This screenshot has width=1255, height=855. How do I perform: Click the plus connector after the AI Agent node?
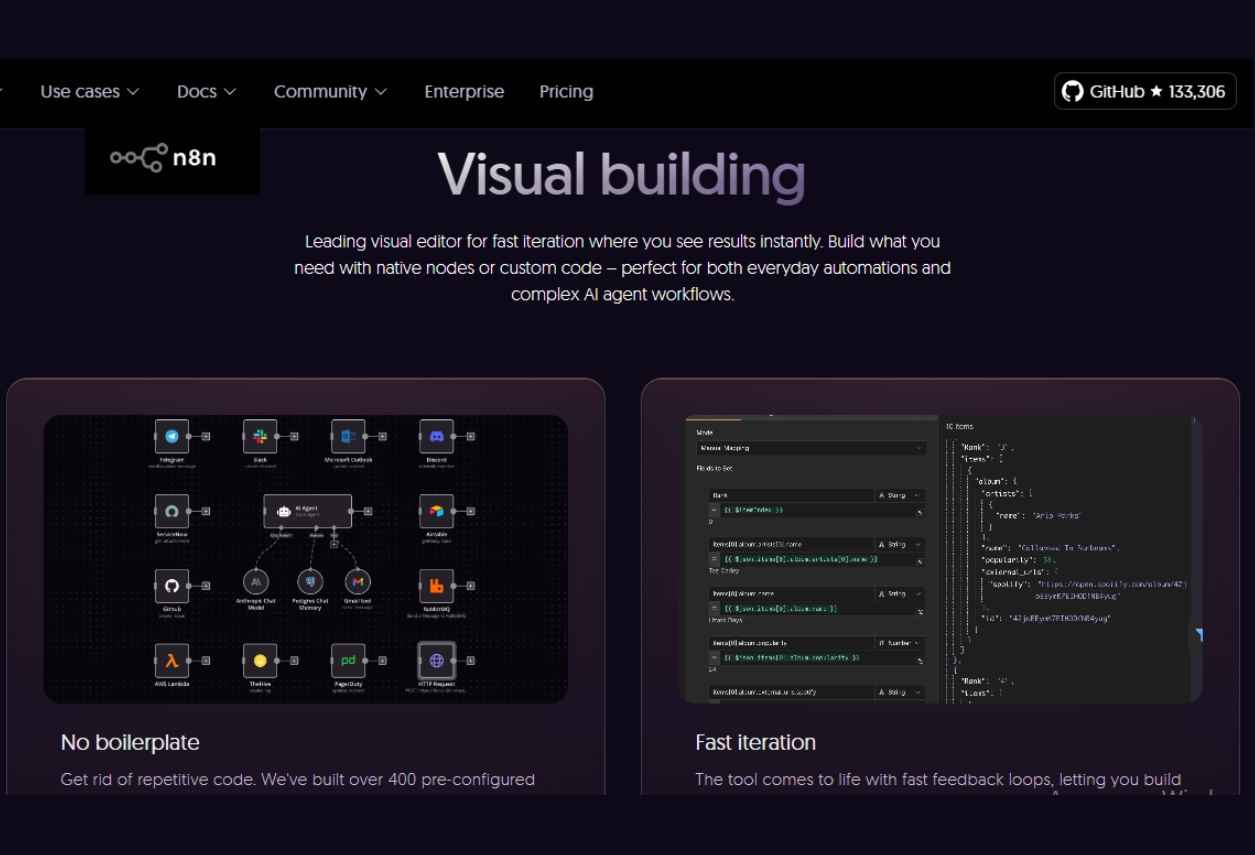tap(368, 511)
